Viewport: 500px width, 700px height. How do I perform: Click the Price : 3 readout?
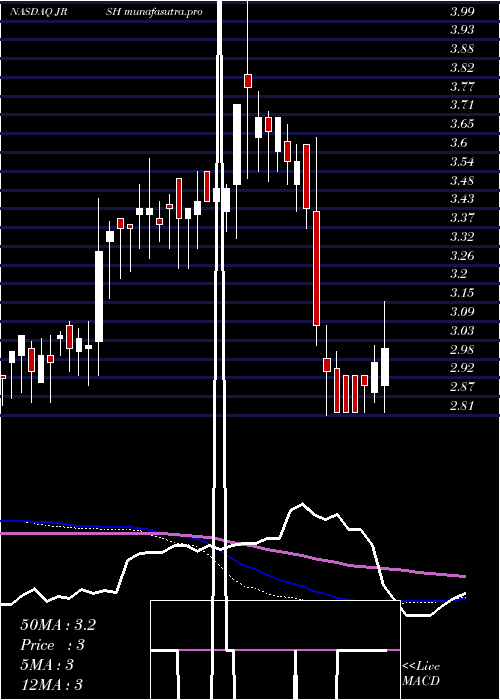coord(53,645)
